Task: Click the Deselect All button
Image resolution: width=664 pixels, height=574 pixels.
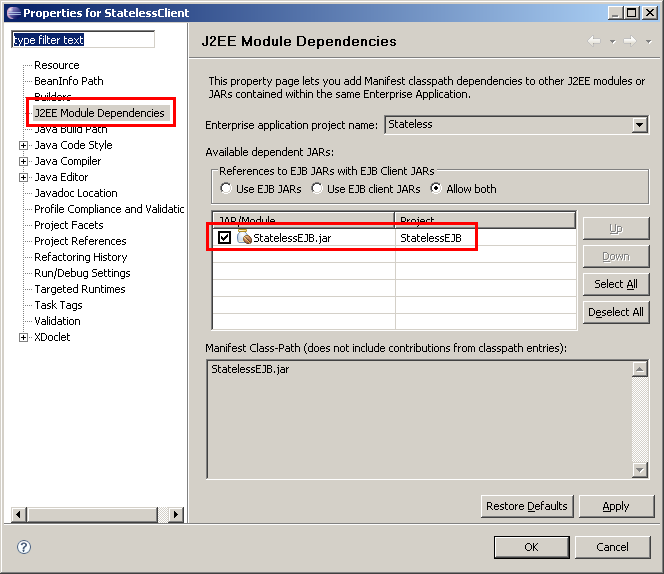Action: pos(616,312)
